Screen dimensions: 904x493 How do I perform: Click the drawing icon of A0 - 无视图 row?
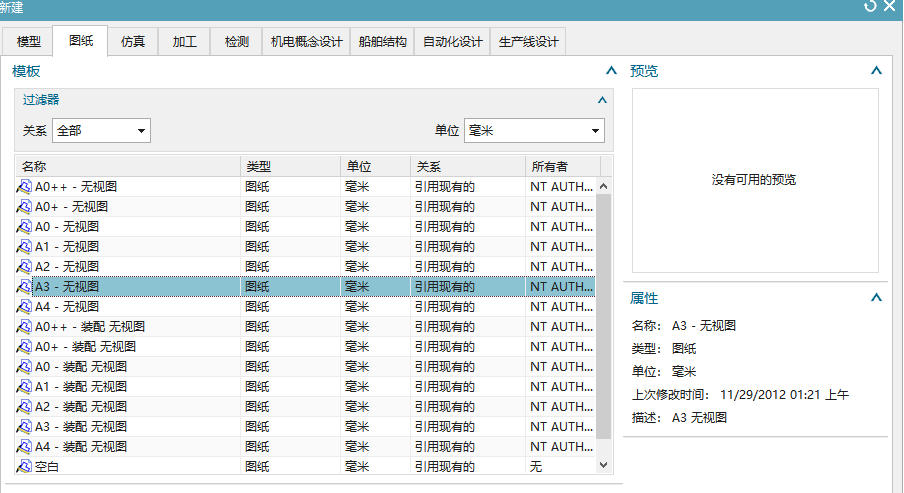[24, 227]
